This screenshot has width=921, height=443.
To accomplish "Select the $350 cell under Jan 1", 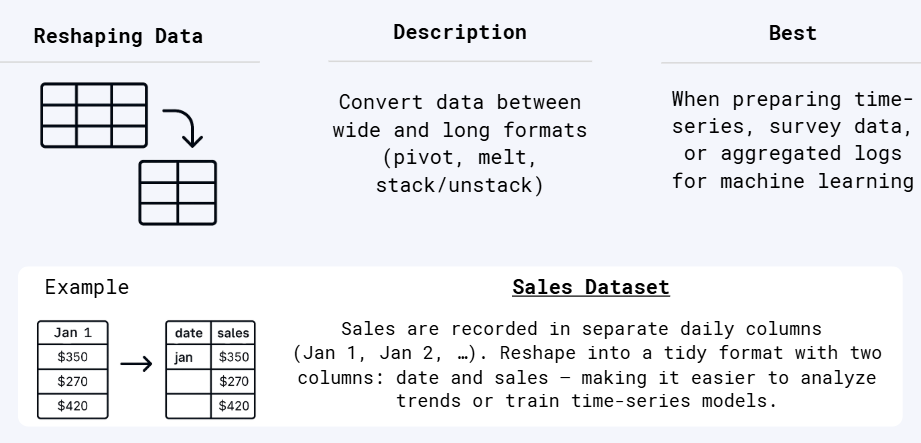I will (x=72, y=357).
